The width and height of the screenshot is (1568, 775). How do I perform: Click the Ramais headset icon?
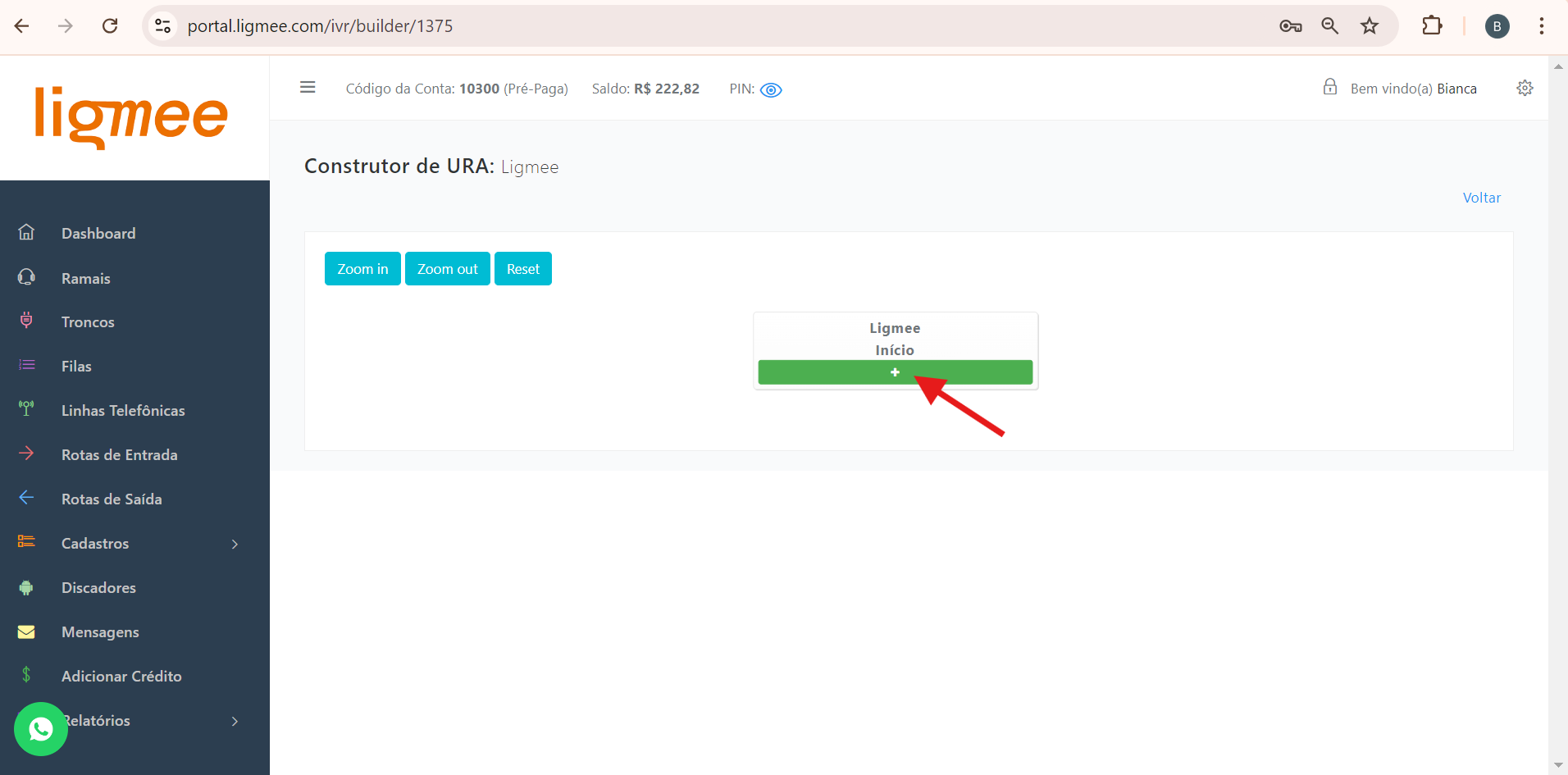click(x=26, y=278)
